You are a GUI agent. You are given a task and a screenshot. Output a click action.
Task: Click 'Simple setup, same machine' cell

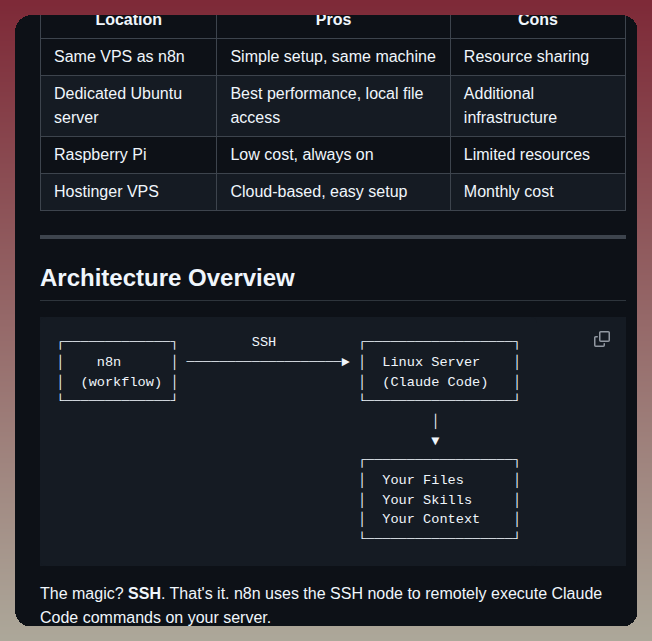pyautogui.click(x=333, y=57)
